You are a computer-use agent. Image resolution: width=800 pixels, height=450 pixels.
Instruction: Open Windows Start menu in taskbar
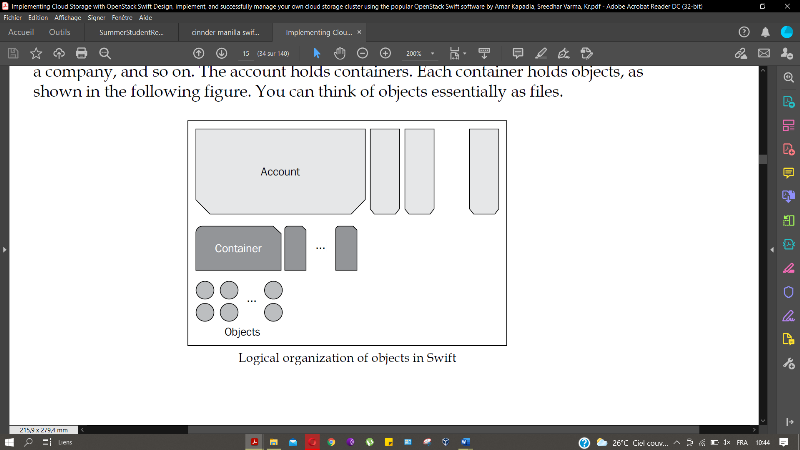tap(10, 441)
